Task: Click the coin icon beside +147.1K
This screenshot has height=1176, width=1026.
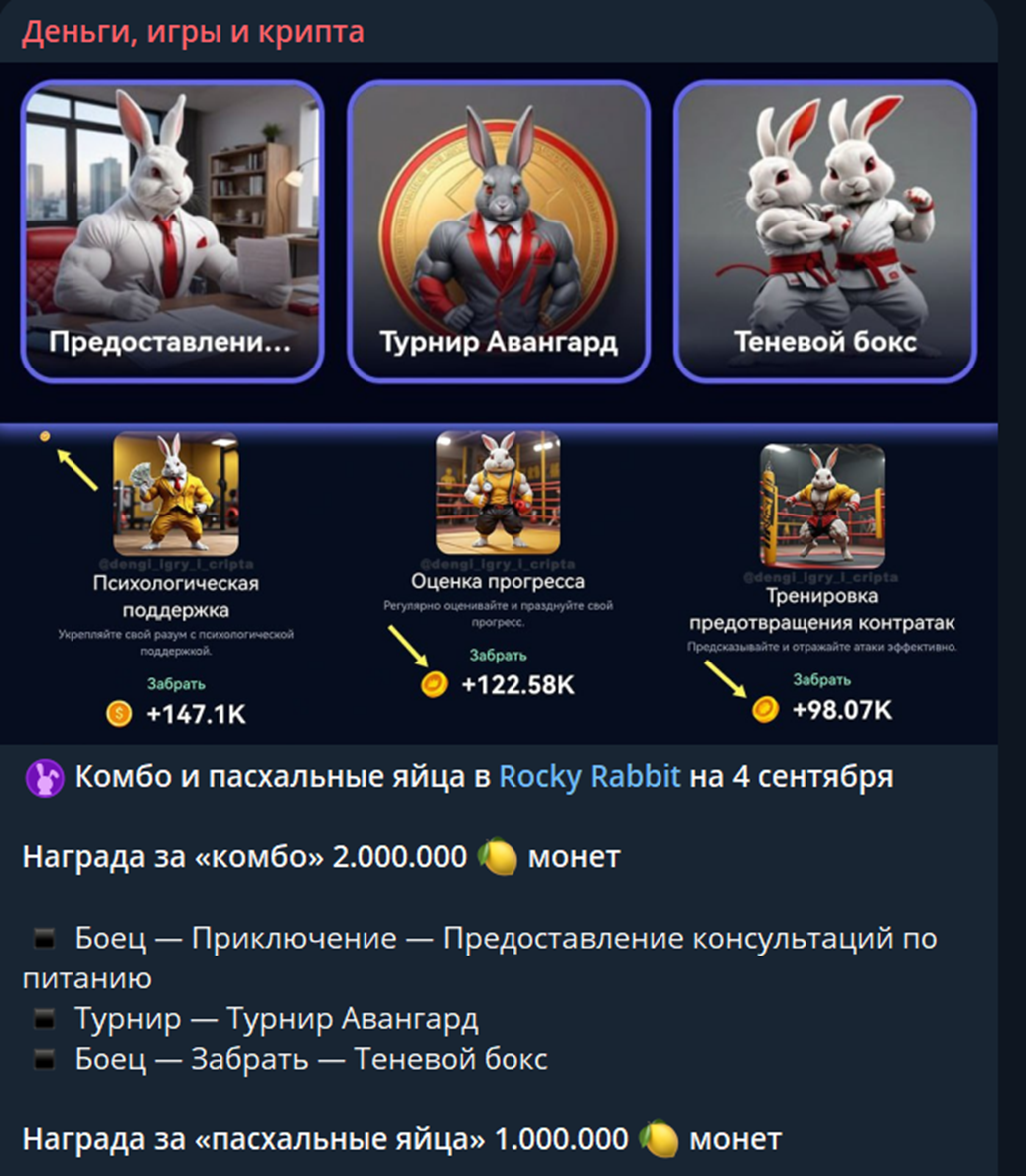Action: (119, 713)
